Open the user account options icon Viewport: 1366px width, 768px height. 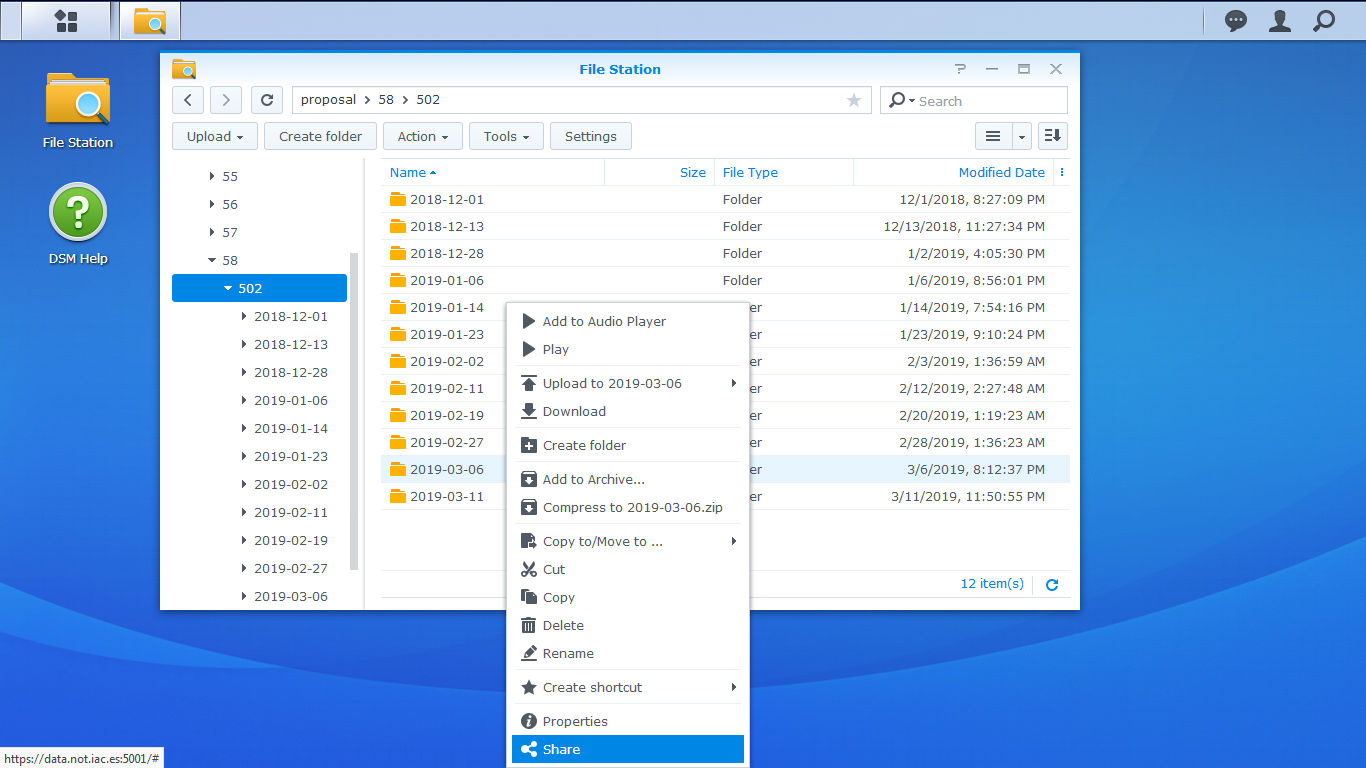tap(1280, 21)
